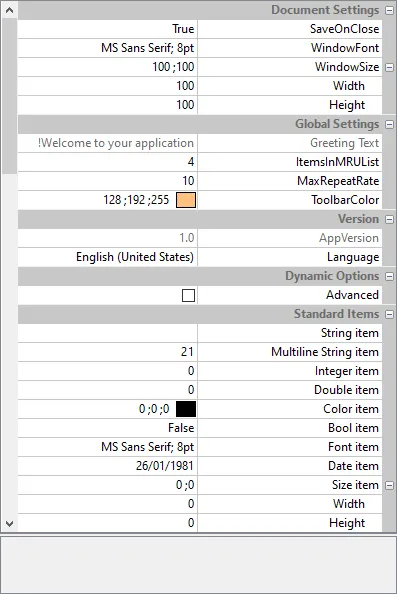
Task: Edit the empty String item value
Action: point(108,333)
